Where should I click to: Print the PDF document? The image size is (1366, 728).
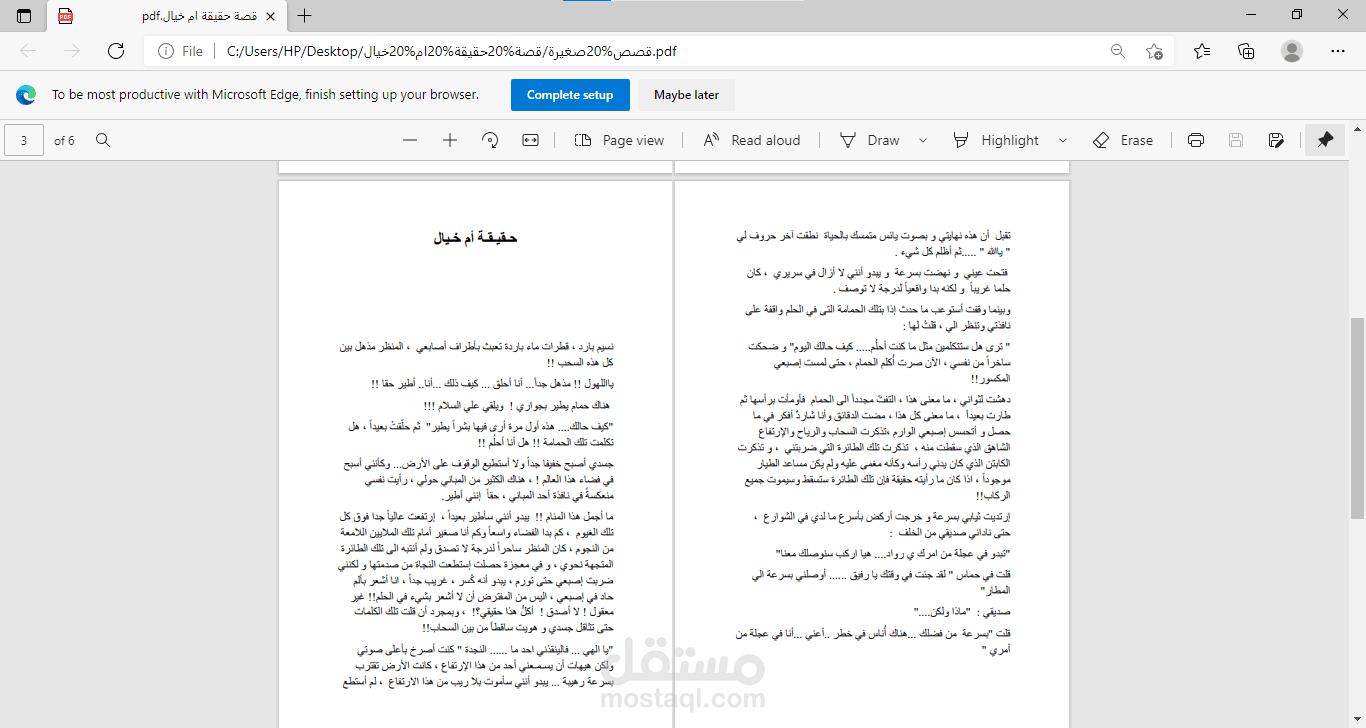(1196, 140)
